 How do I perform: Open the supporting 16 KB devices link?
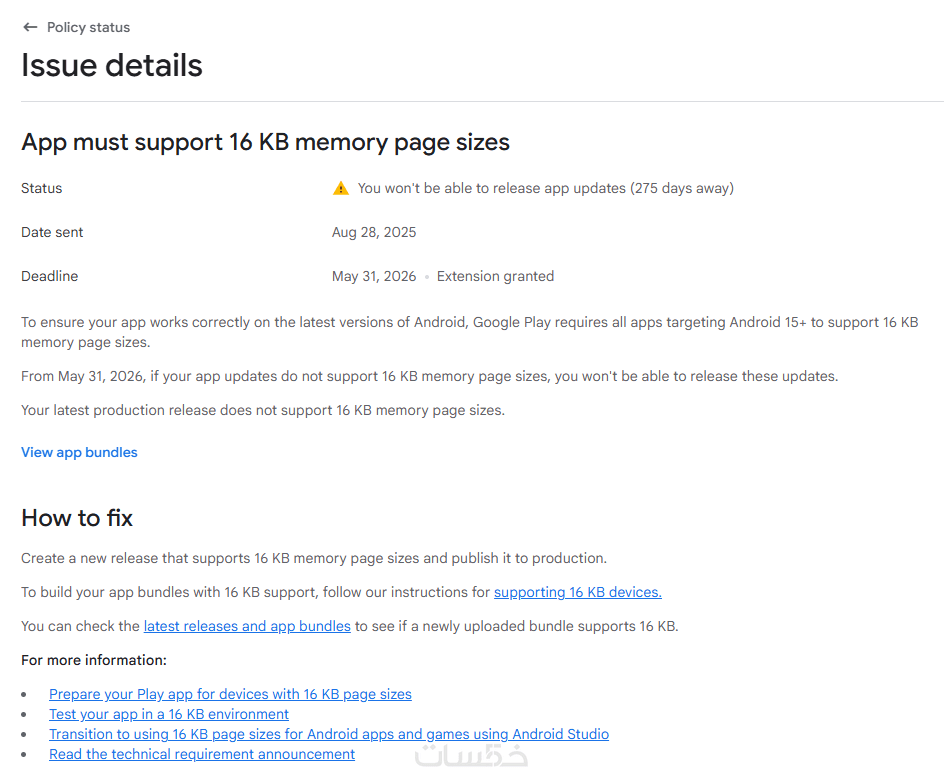click(x=577, y=592)
